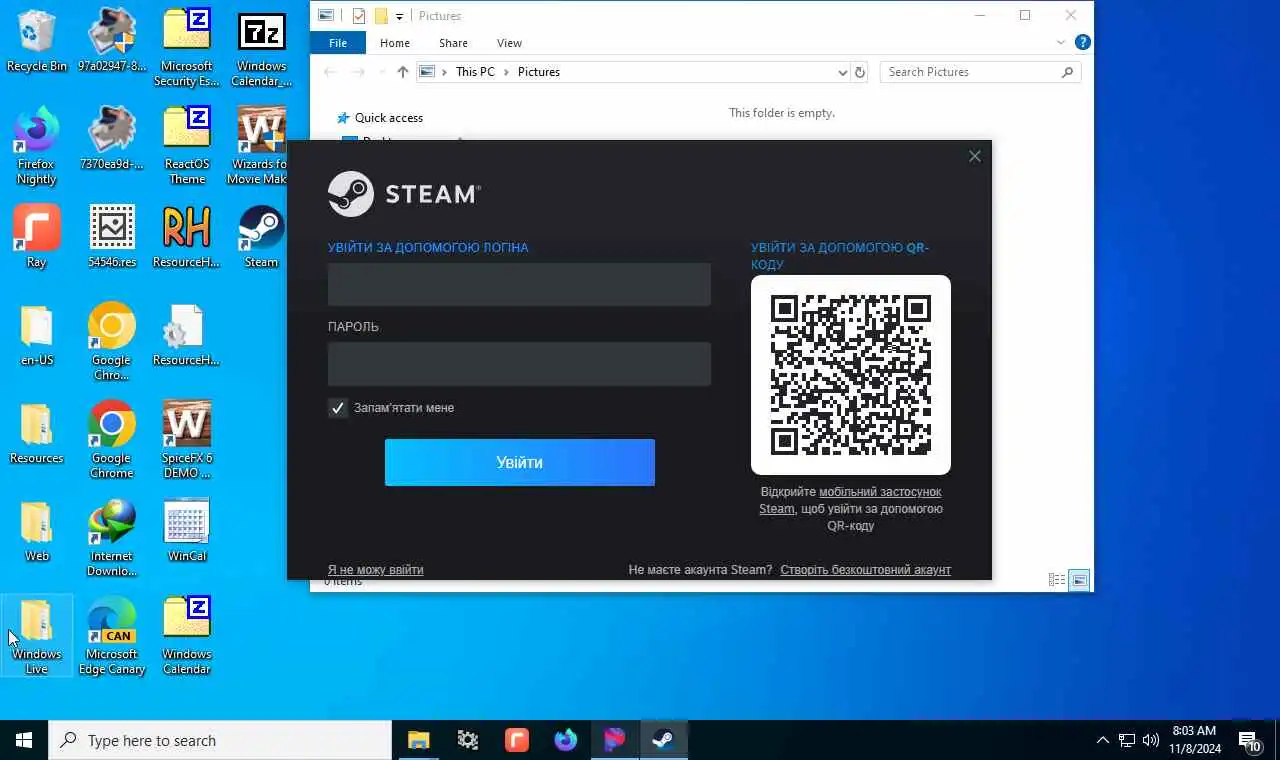Open the Steam taskbar icon
The height and width of the screenshot is (760, 1280).
point(663,740)
